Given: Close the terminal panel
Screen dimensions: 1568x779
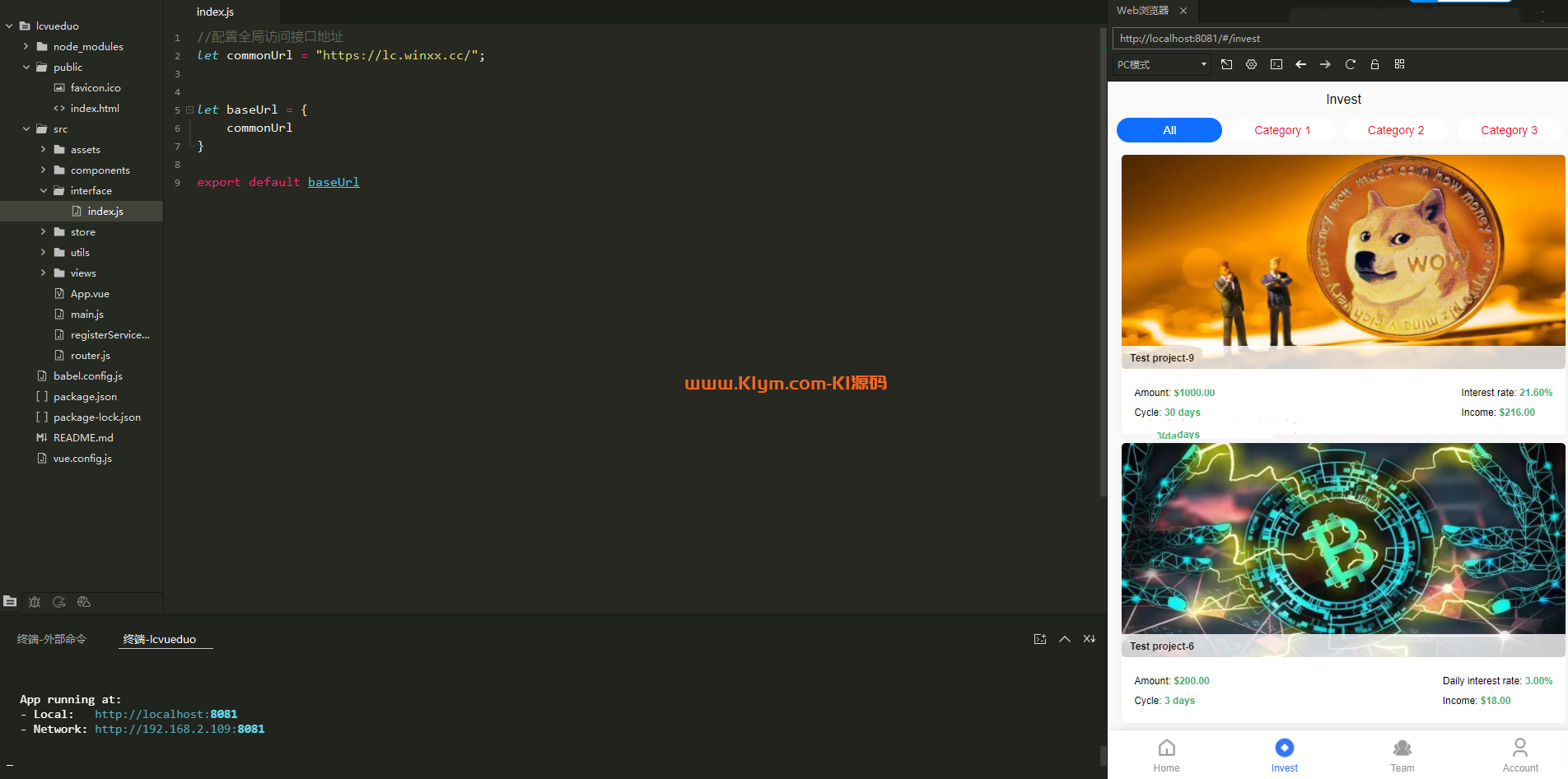Looking at the screenshot, I should (1090, 639).
